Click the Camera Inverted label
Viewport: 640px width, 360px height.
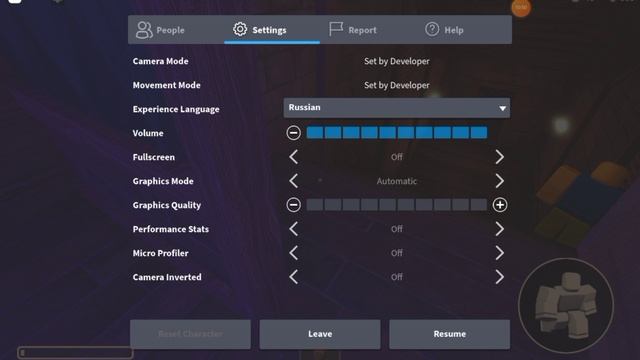click(167, 277)
